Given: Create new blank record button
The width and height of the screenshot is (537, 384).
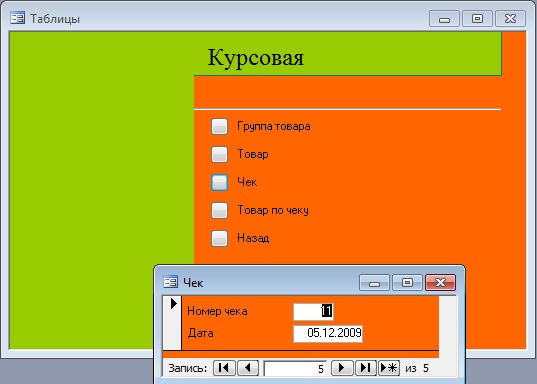Looking at the screenshot, I should [x=389, y=368].
